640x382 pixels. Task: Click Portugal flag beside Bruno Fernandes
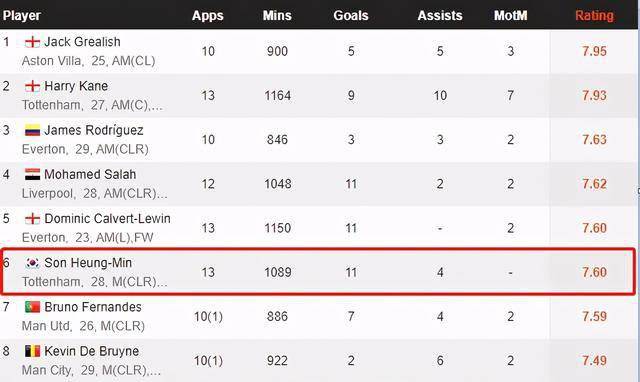click(32, 307)
